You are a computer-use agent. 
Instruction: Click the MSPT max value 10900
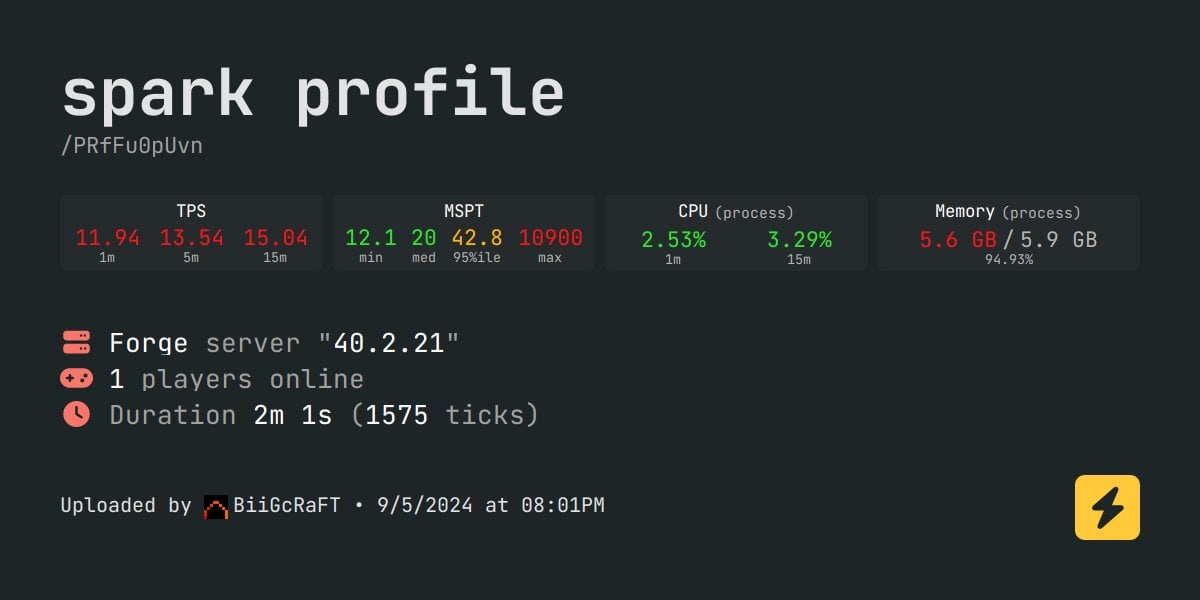[x=550, y=238]
